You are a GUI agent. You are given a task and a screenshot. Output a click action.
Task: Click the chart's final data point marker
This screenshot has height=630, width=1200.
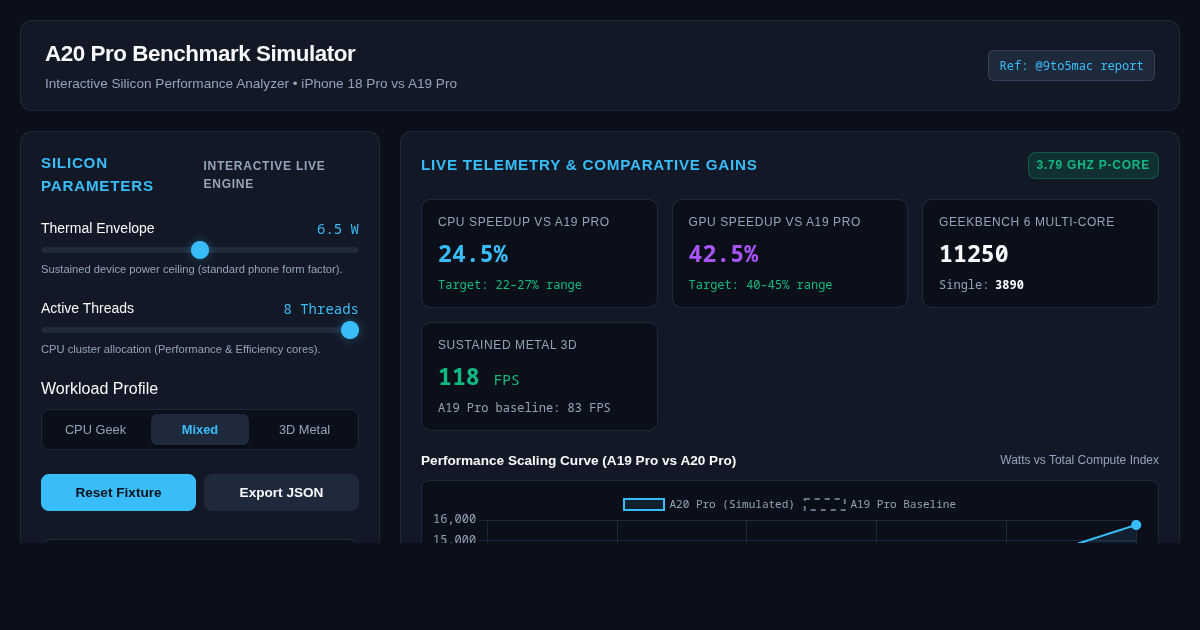tap(1136, 525)
